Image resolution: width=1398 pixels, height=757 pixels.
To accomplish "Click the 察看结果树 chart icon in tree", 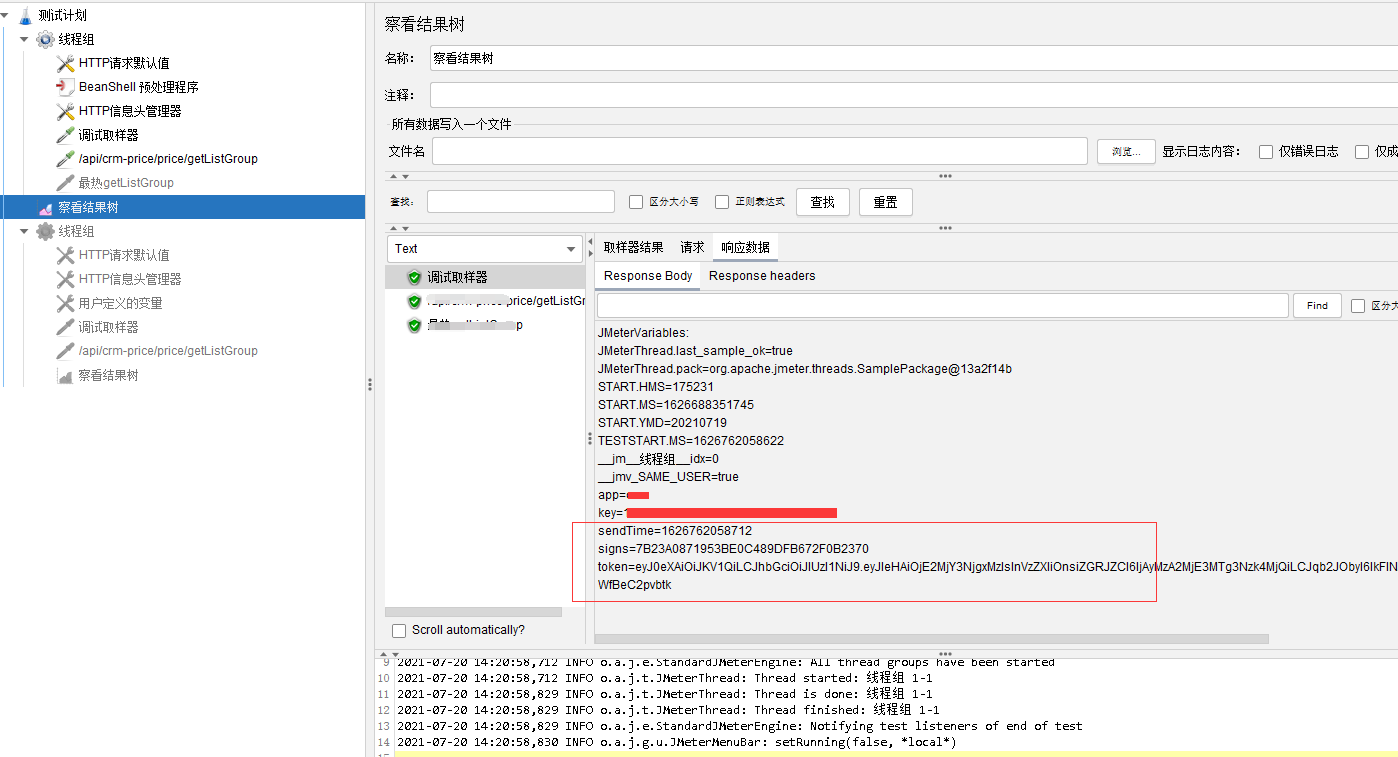I will click(x=44, y=207).
